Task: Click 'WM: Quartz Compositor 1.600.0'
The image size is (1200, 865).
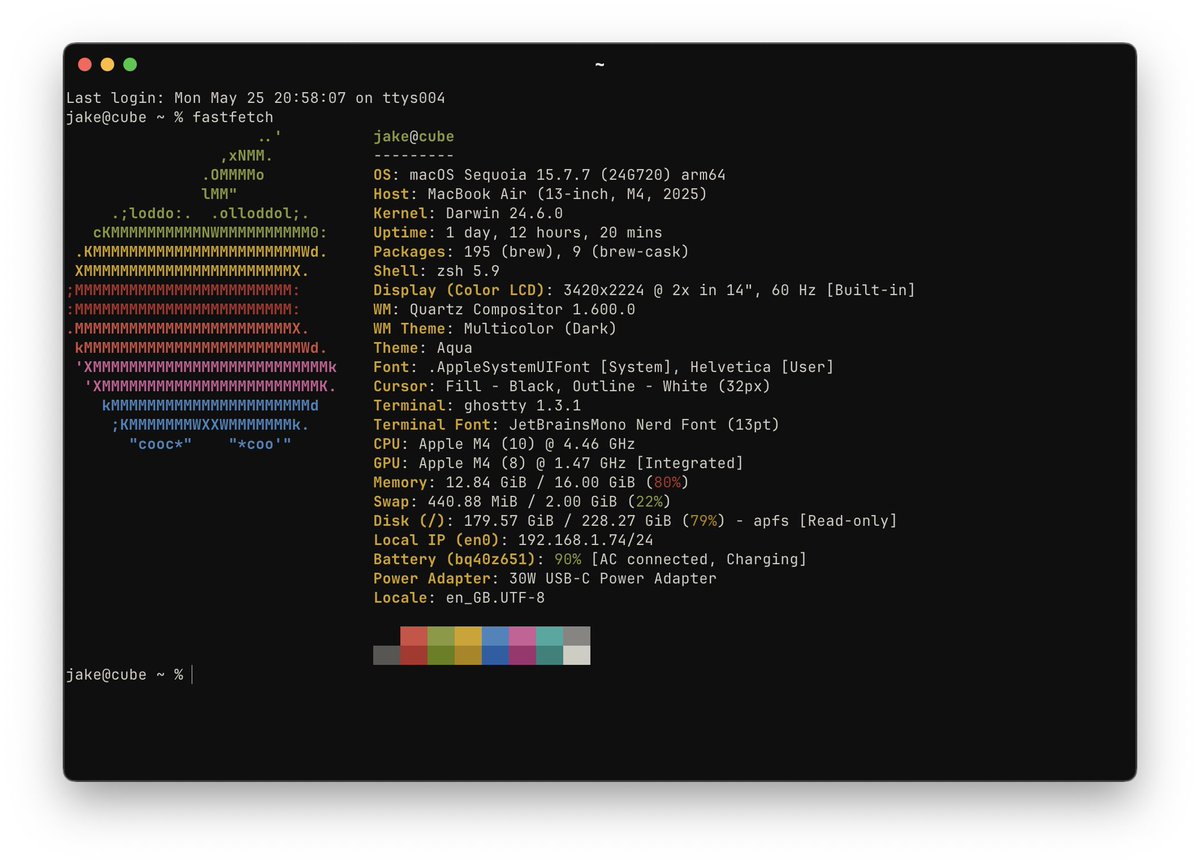Action: point(504,309)
